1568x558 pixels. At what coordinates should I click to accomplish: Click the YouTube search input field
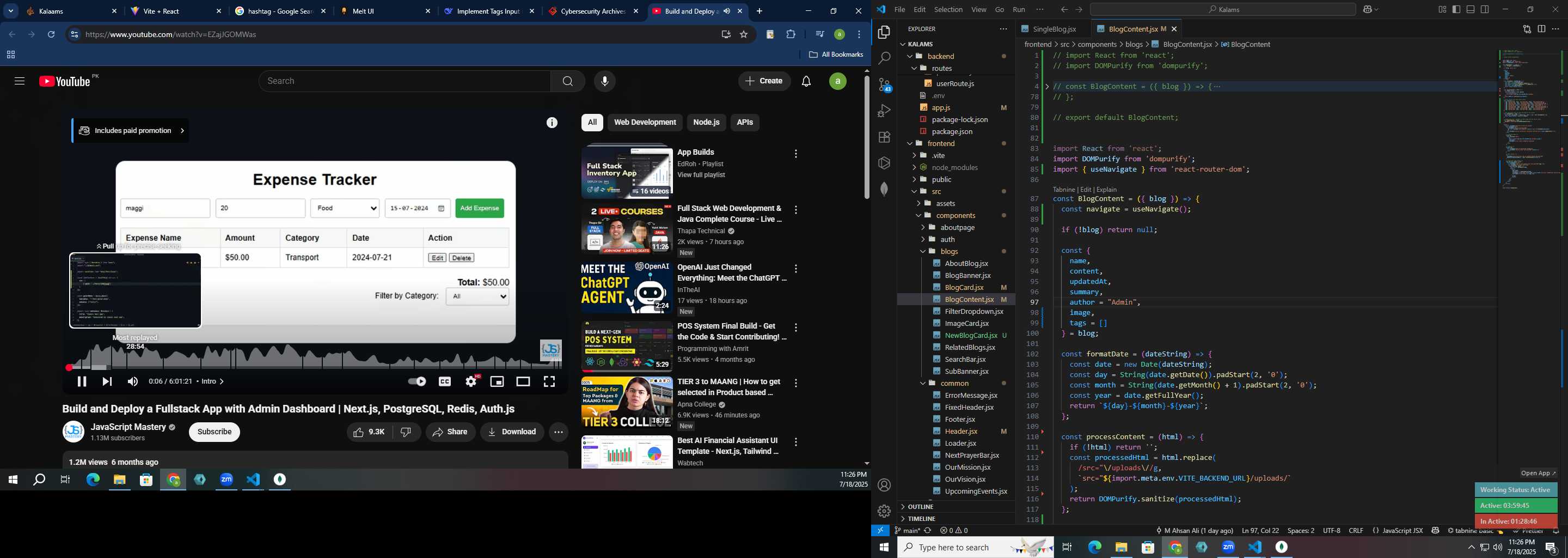click(404, 81)
